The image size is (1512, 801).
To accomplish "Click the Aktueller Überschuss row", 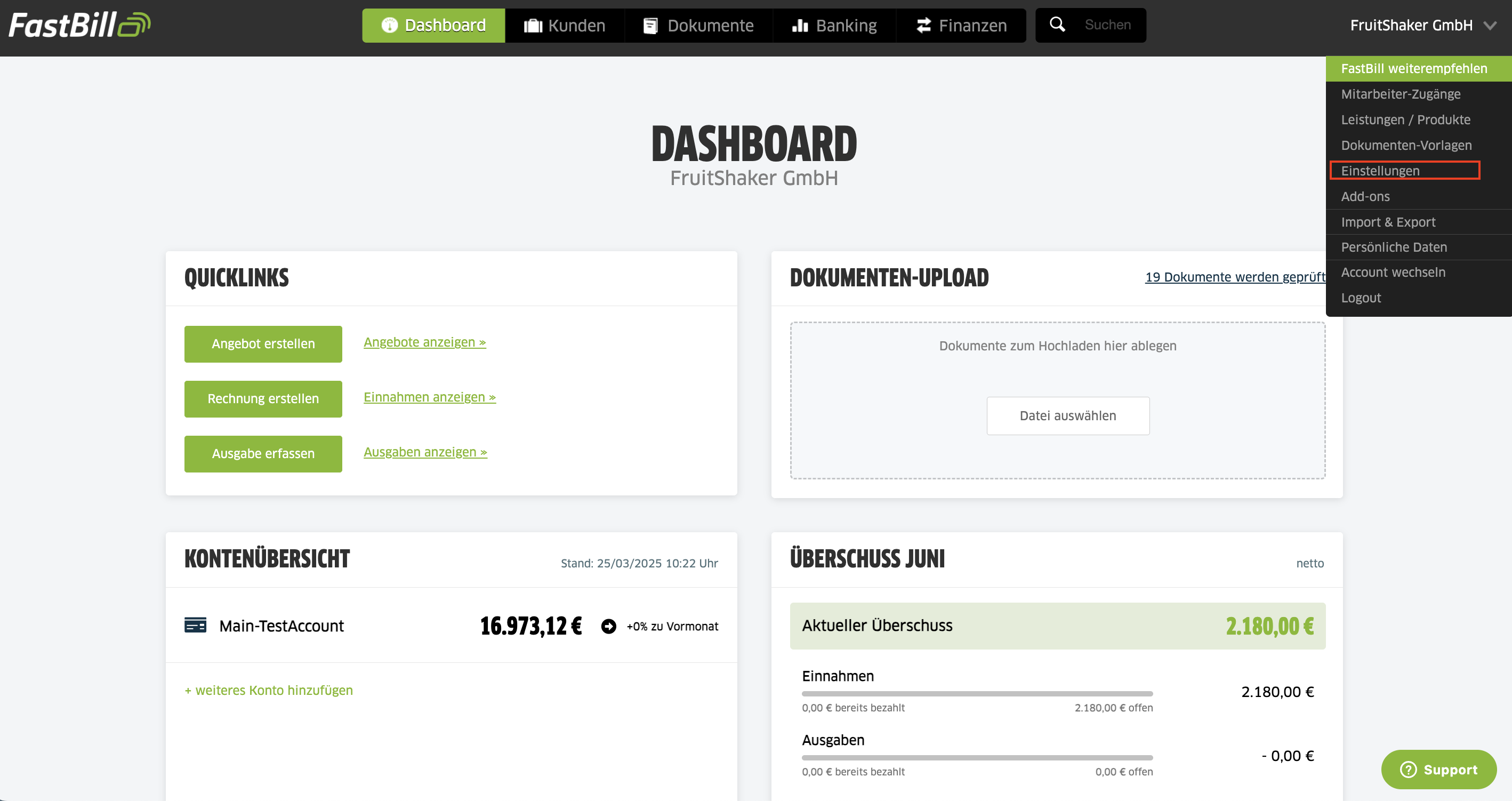I will pyautogui.click(x=1058, y=626).
